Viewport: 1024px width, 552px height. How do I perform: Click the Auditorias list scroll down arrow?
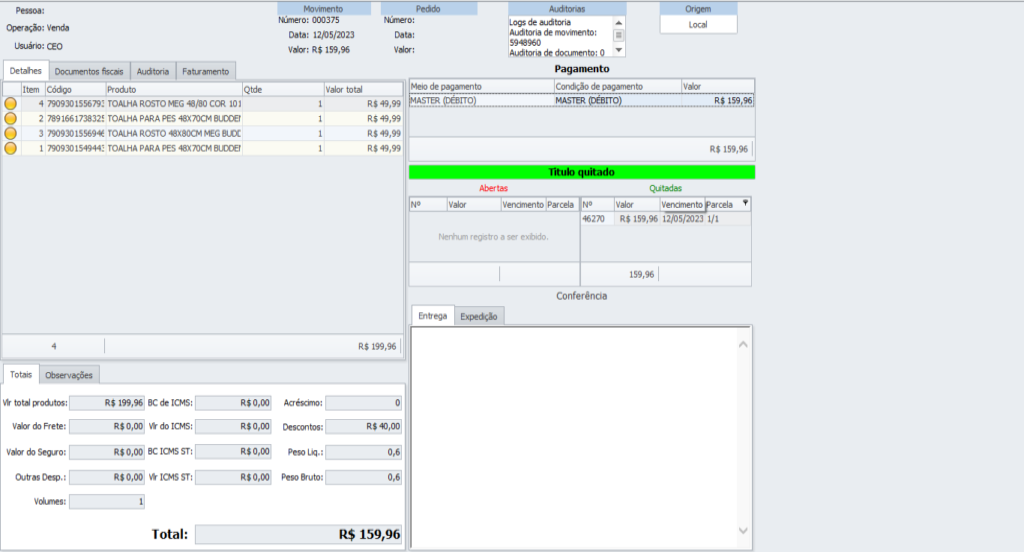coord(619,50)
